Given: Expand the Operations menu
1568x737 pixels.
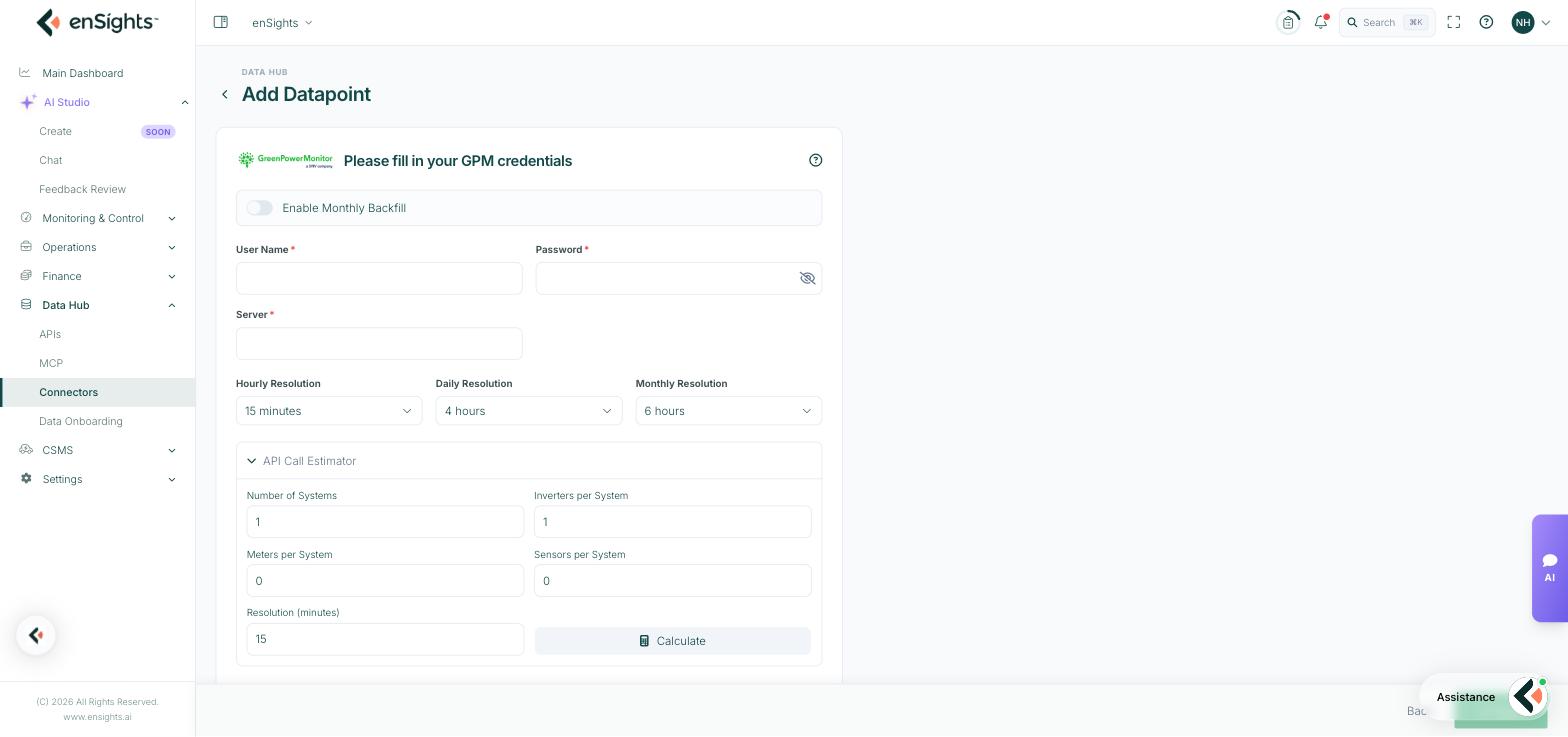Looking at the screenshot, I should pyautogui.click(x=98, y=247).
